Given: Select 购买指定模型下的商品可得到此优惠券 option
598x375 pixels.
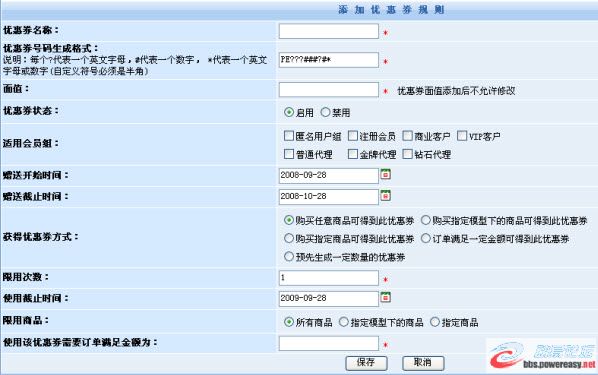Looking at the screenshot, I should point(426,220).
